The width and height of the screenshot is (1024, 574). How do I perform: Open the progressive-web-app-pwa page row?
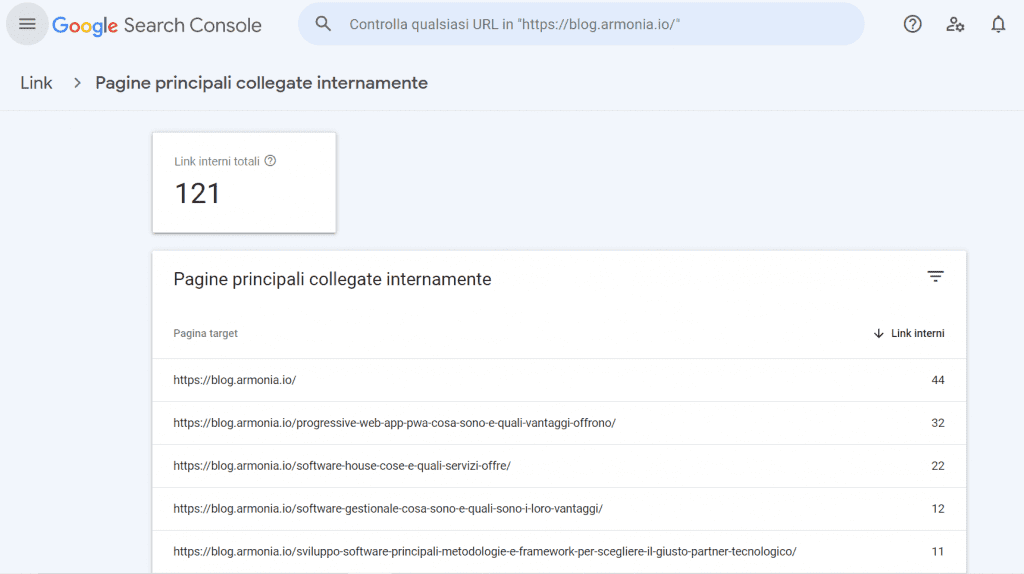click(x=394, y=423)
